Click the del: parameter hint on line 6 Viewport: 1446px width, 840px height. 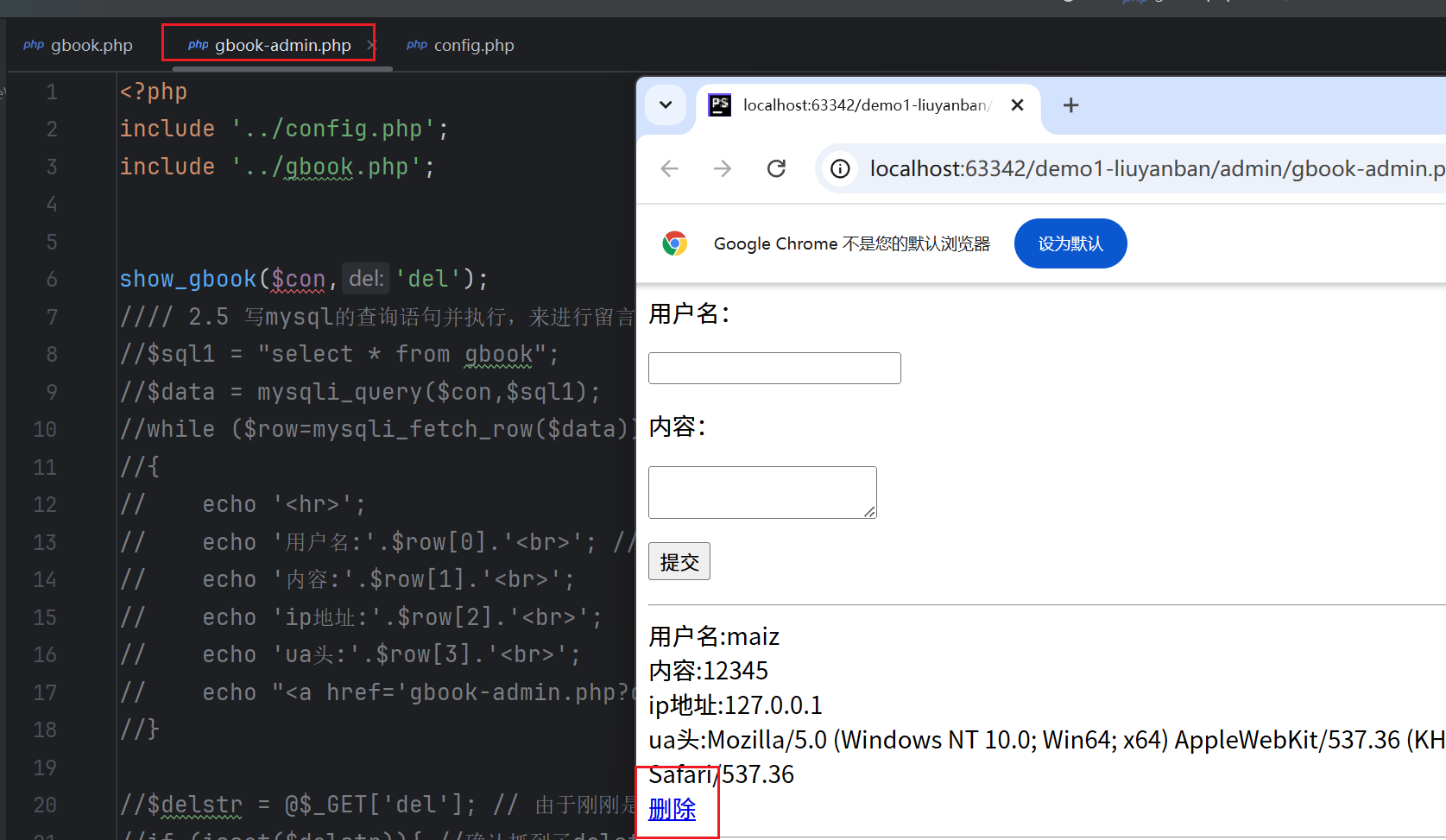pyautogui.click(x=366, y=279)
